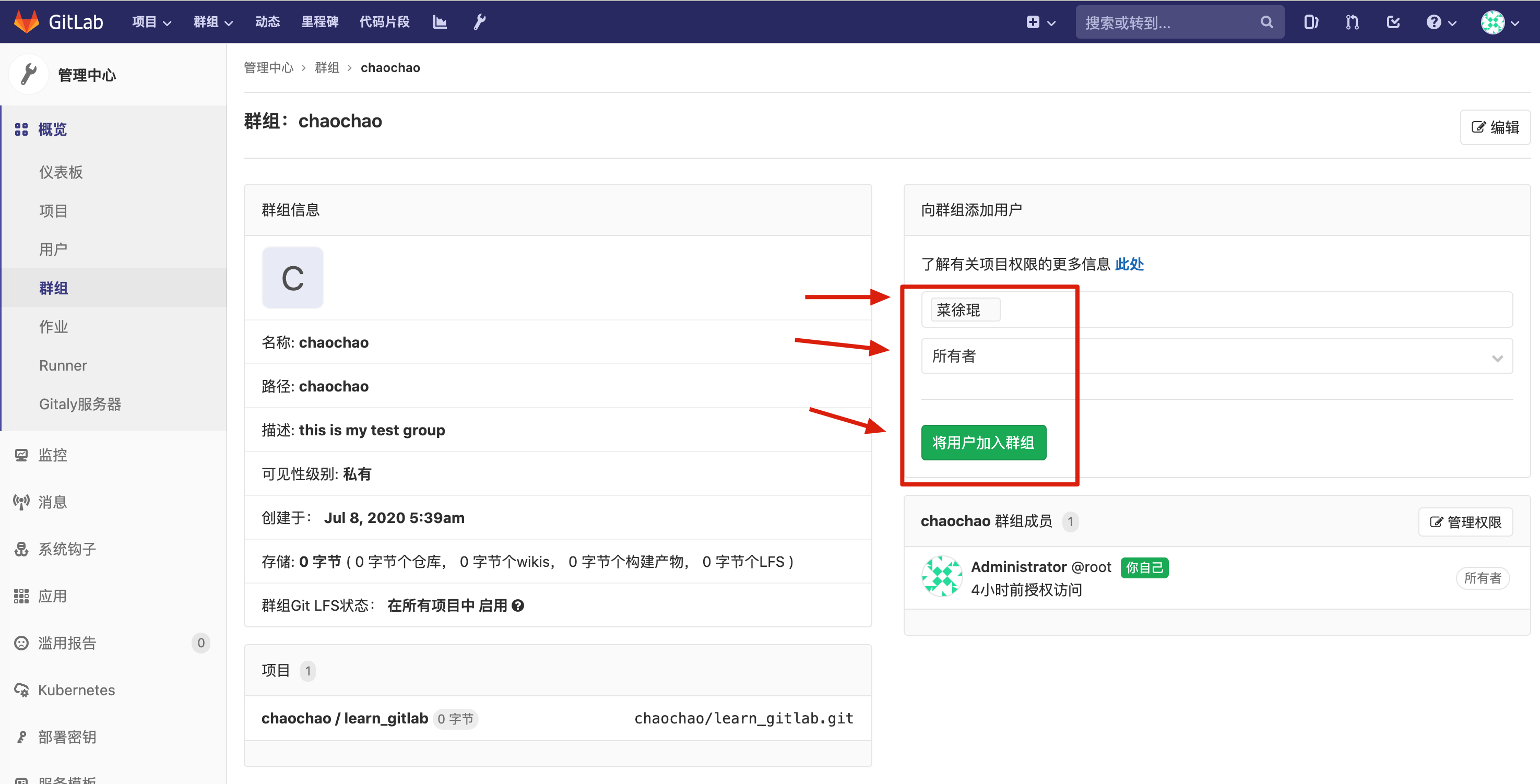
Task: Open 代码片段 in the top navbar
Action: (384, 22)
